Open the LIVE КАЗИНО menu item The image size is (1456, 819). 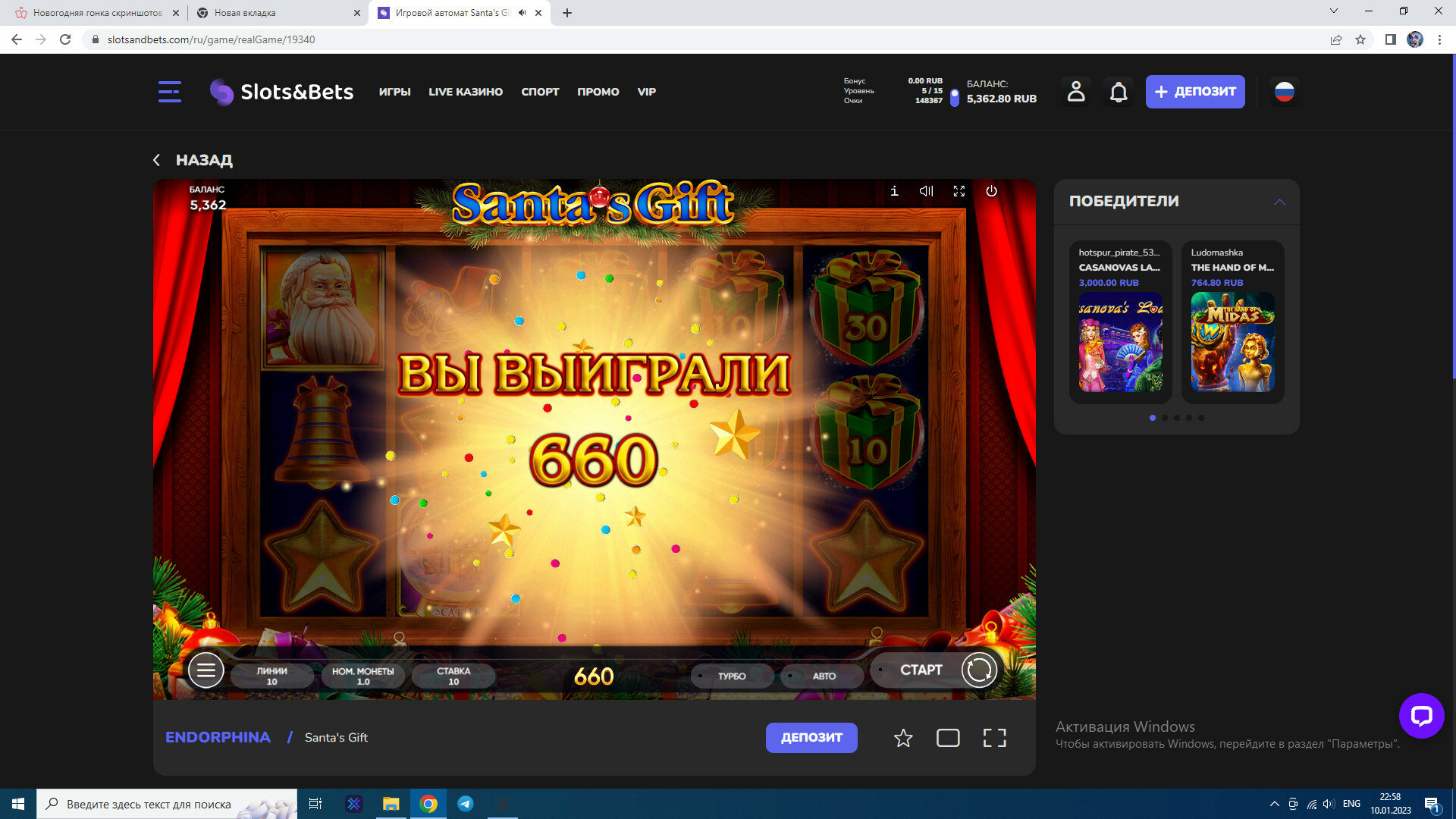coord(465,92)
